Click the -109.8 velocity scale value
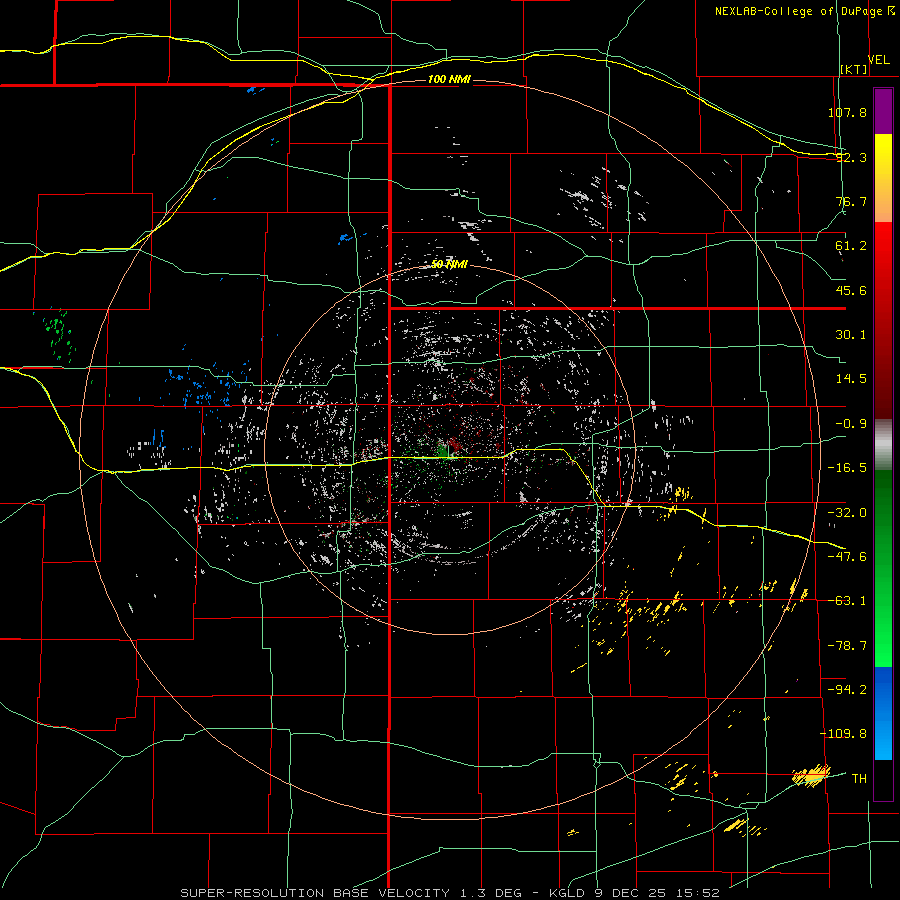Image resolution: width=900 pixels, height=900 pixels. pyautogui.click(x=843, y=734)
